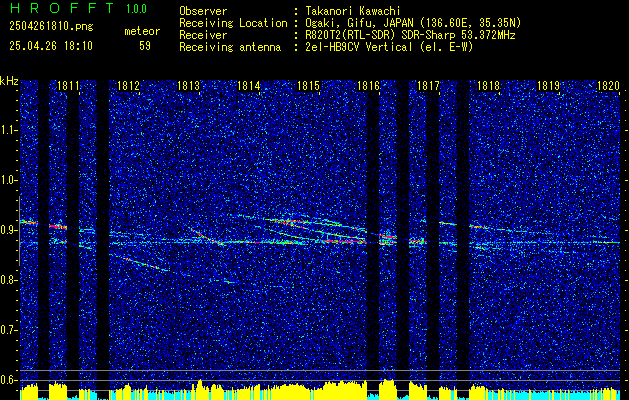This screenshot has width=629, height=400.
Task: Select the R820T2(RTL-SDR) SDR-Sharp receiver value
Action: (410, 35)
